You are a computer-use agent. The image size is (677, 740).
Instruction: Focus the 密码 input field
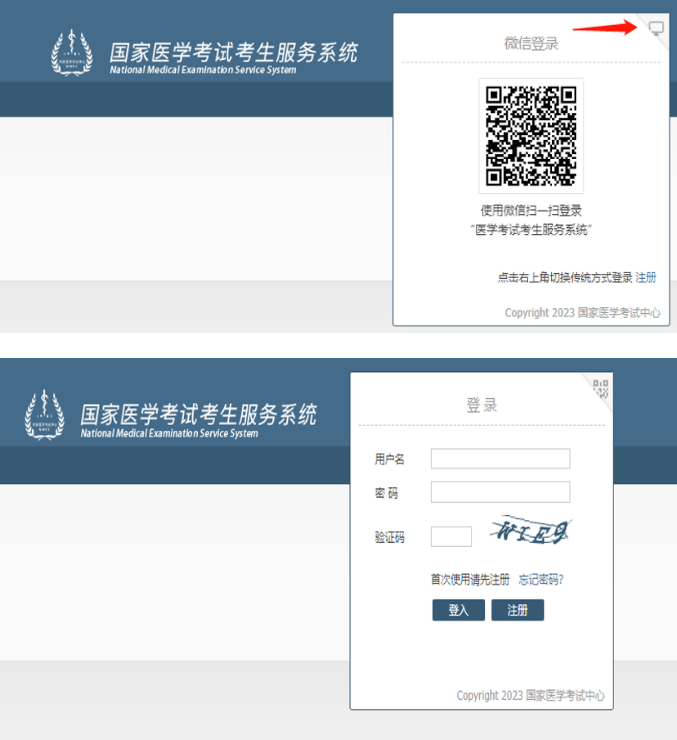click(x=500, y=492)
